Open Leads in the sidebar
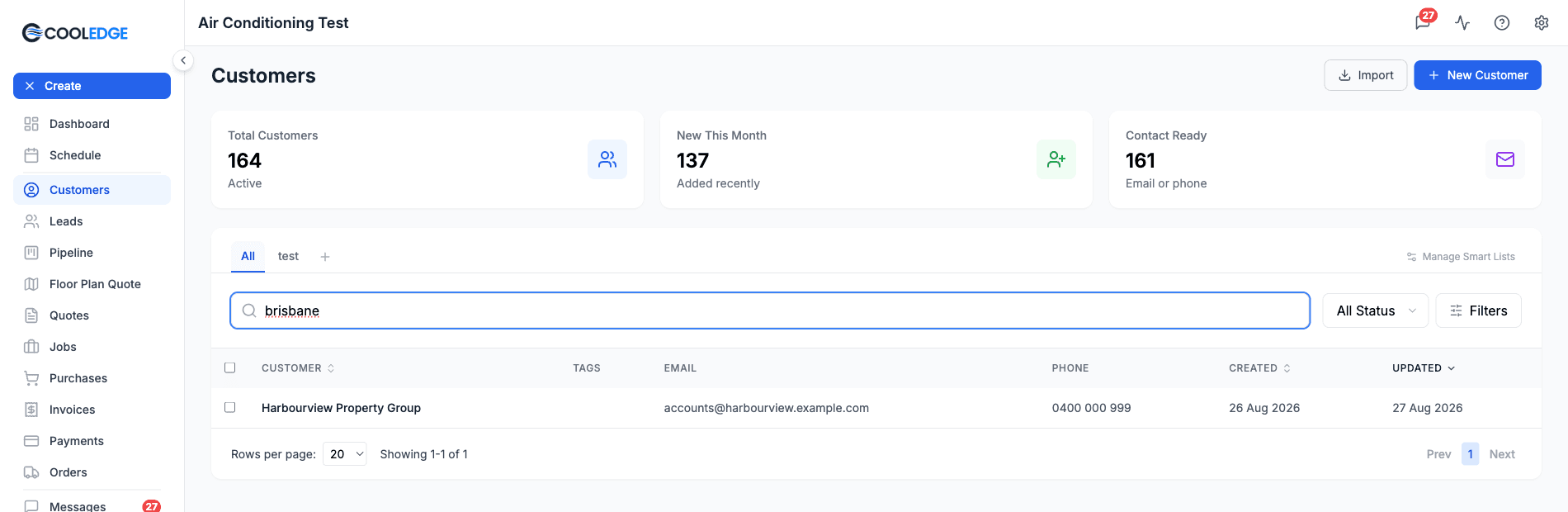Image resolution: width=1568 pixels, height=512 pixels. tap(92, 221)
